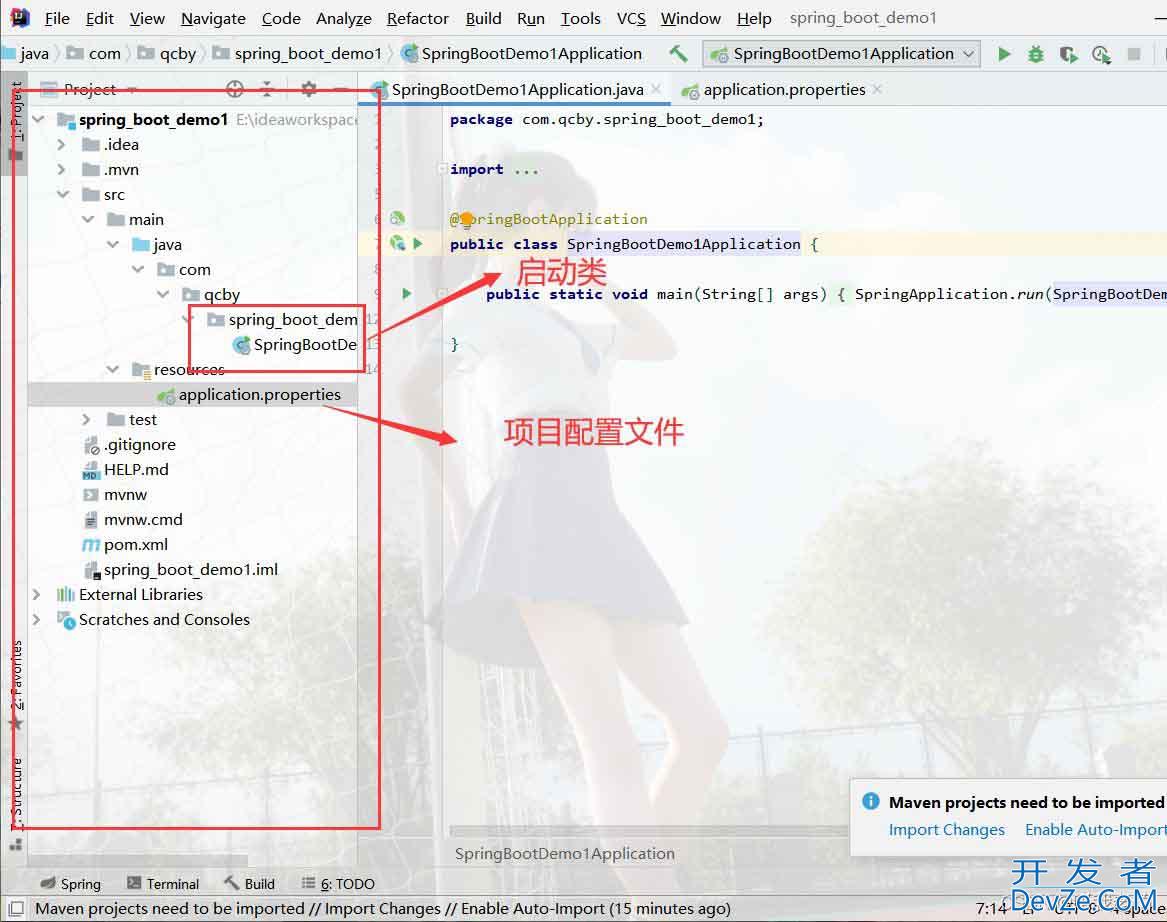Run SpringBootDemo1Application with green play button

coord(1004,54)
